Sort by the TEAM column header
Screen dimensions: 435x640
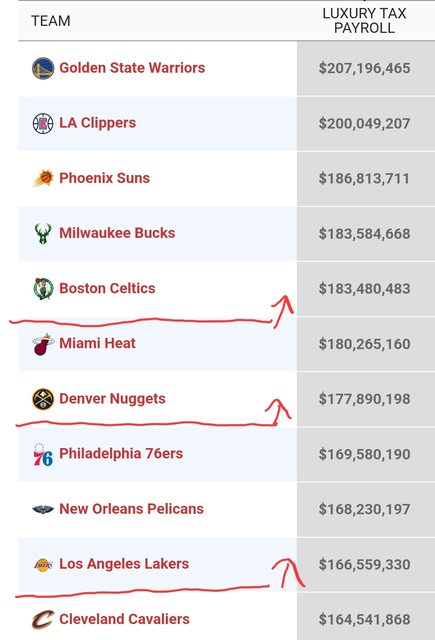(51, 21)
